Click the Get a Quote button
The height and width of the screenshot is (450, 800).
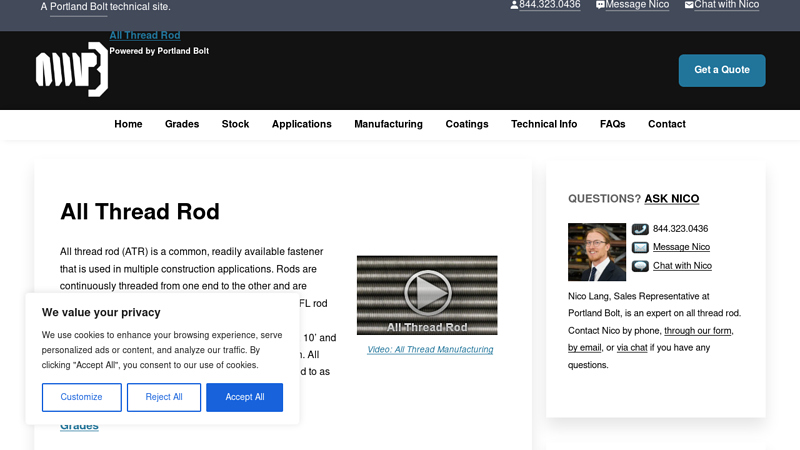722,70
